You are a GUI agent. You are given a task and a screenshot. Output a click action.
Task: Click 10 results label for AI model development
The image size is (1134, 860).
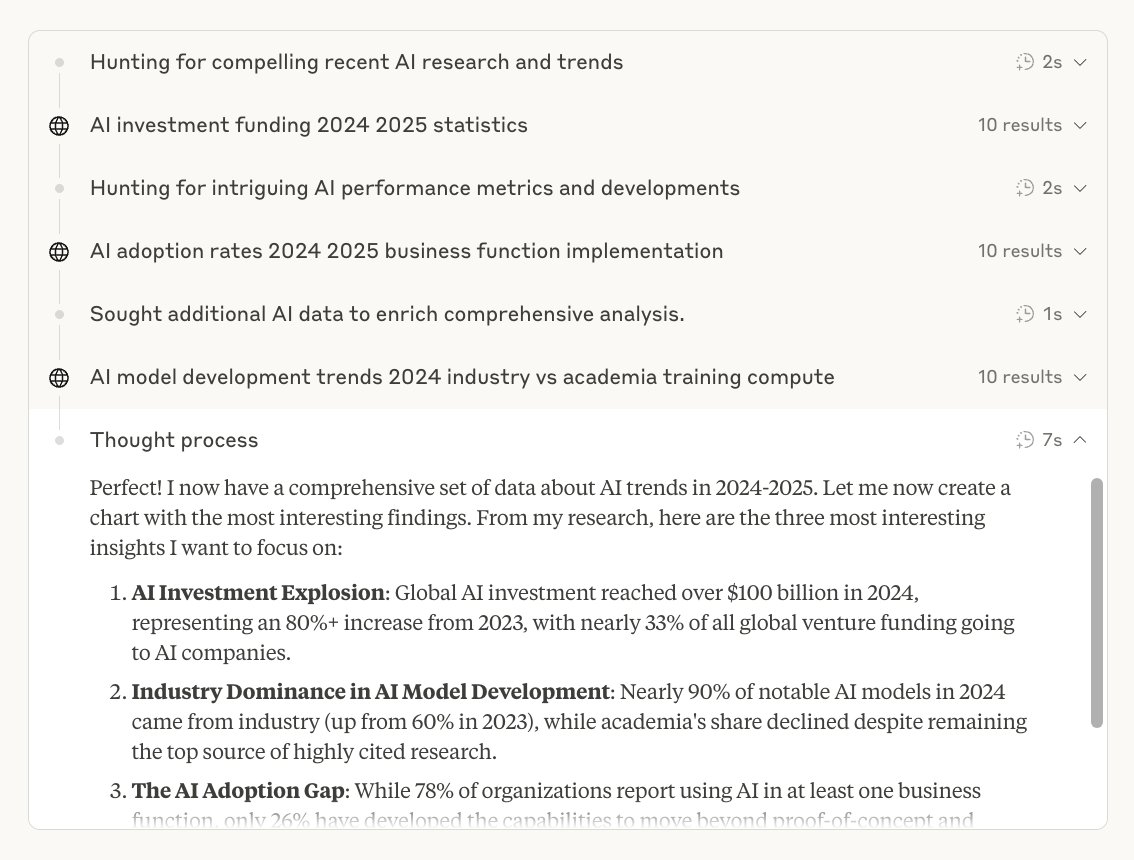pyautogui.click(x=1020, y=377)
